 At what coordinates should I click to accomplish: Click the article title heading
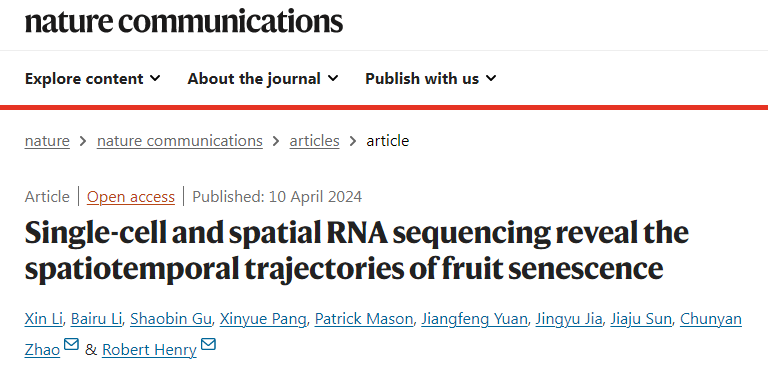pos(357,250)
